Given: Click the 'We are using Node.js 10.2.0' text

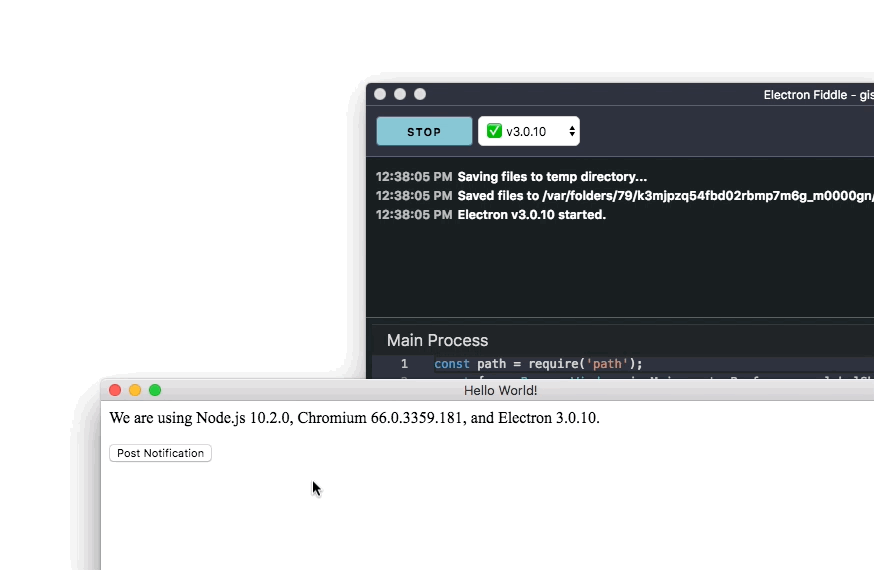Looking at the screenshot, I should click(x=355, y=418).
